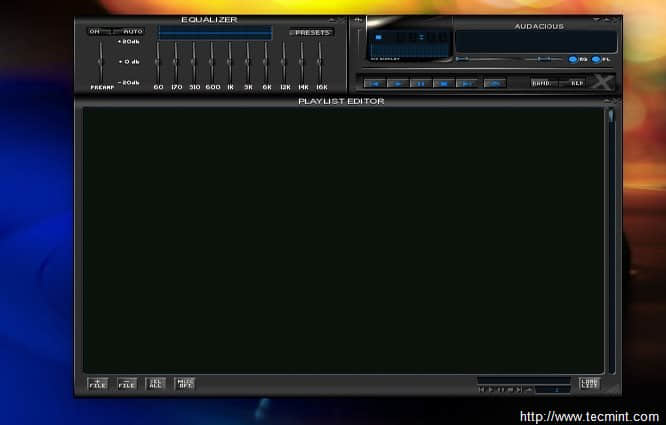The width and height of the screenshot is (666, 425).
Task: Open the Remove FILE playlist menu
Action: 127,384
